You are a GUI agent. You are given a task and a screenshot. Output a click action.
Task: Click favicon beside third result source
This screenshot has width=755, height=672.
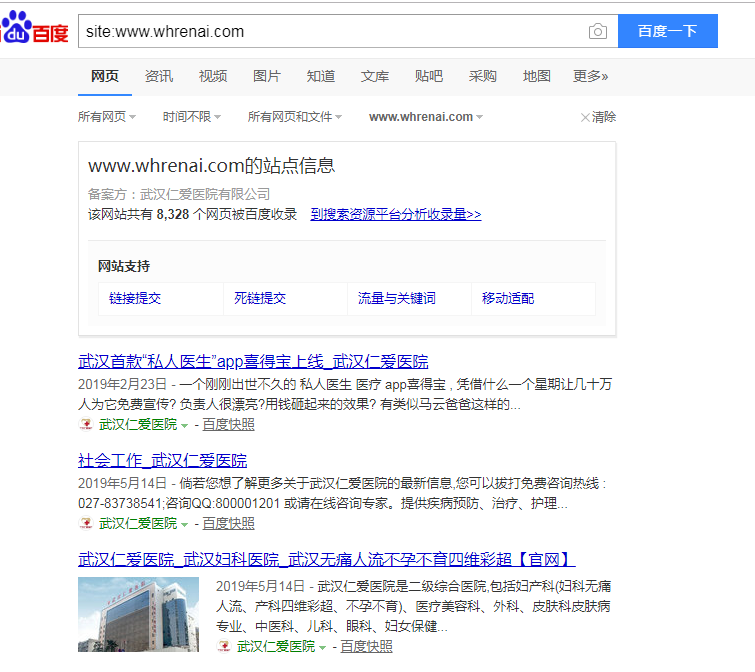224,646
